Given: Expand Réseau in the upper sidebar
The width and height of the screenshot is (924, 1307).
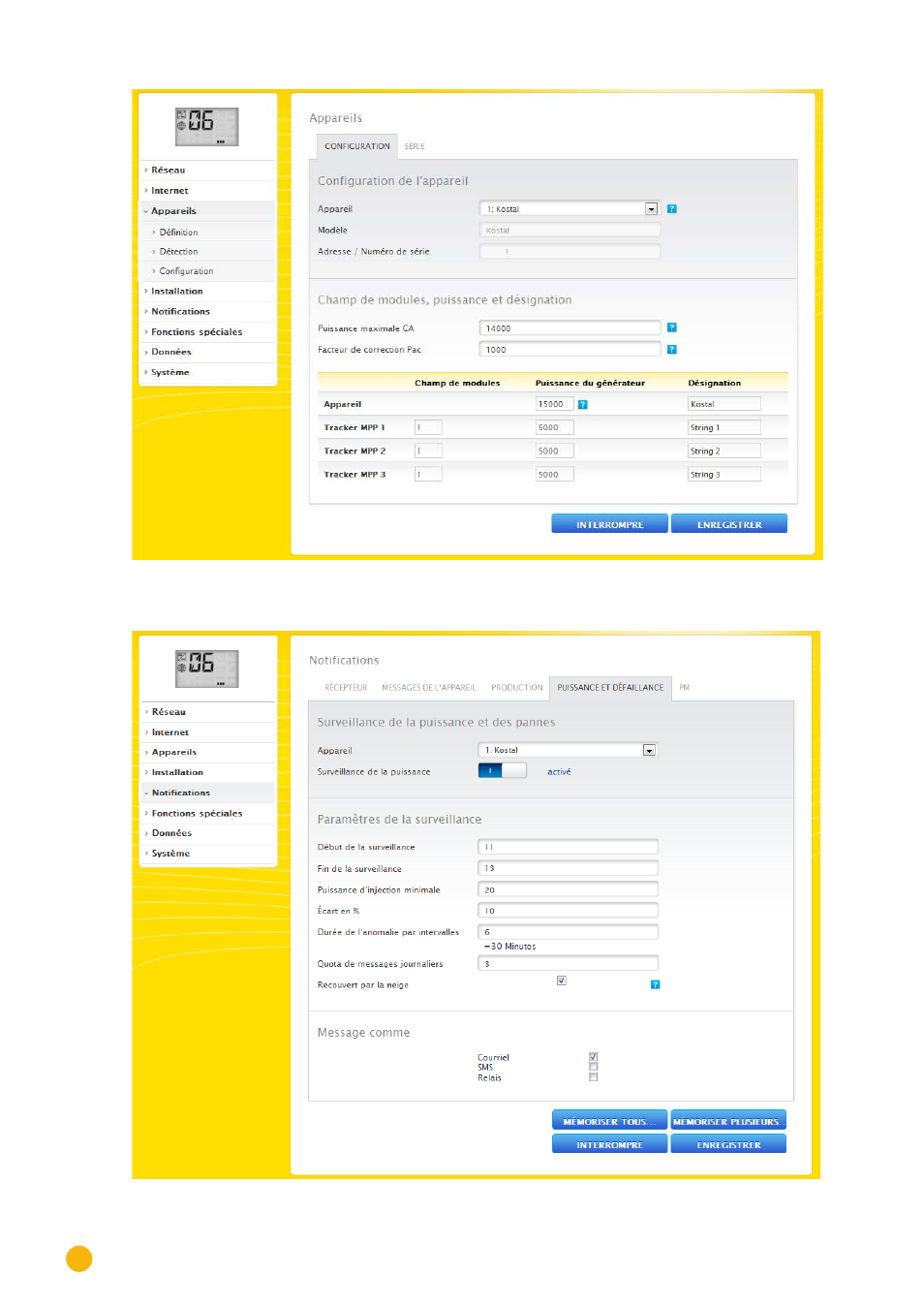Looking at the screenshot, I should tap(168, 171).
